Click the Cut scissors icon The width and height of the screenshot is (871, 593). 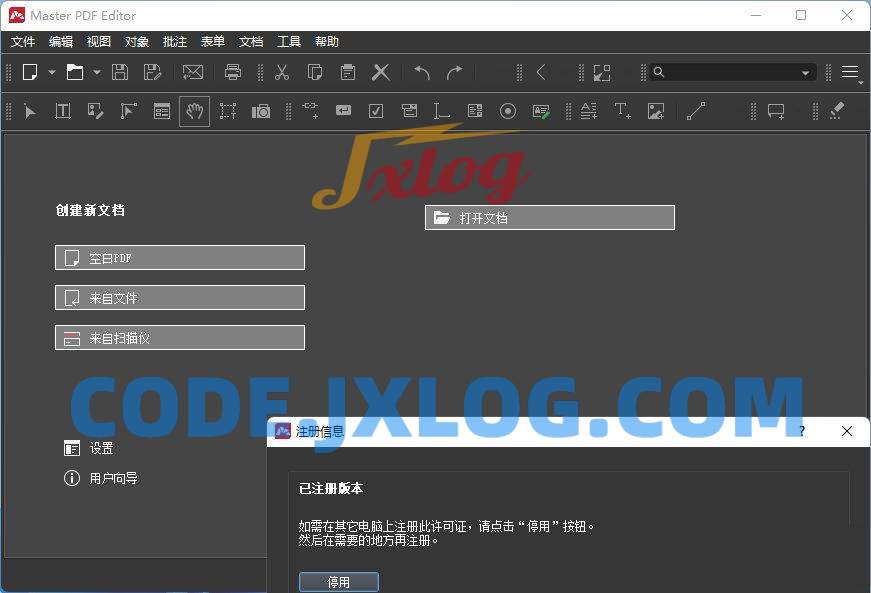282,72
